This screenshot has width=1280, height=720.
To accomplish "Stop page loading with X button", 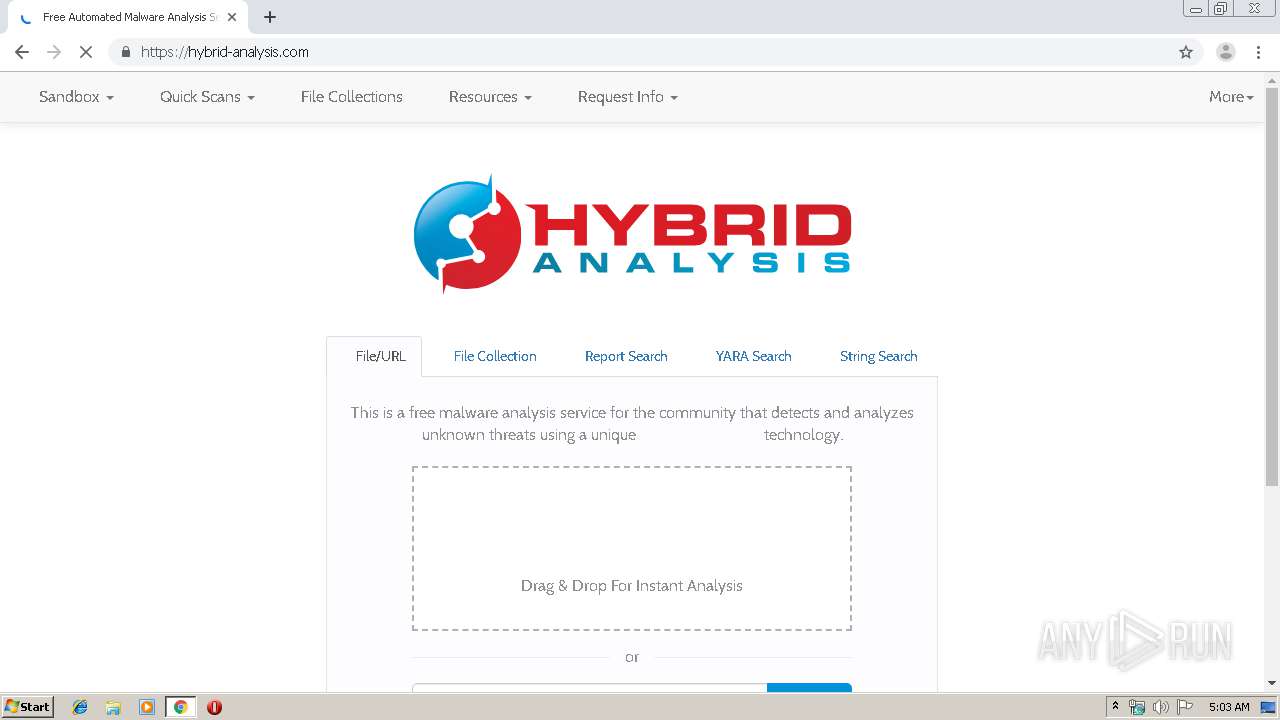I will coord(86,52).
